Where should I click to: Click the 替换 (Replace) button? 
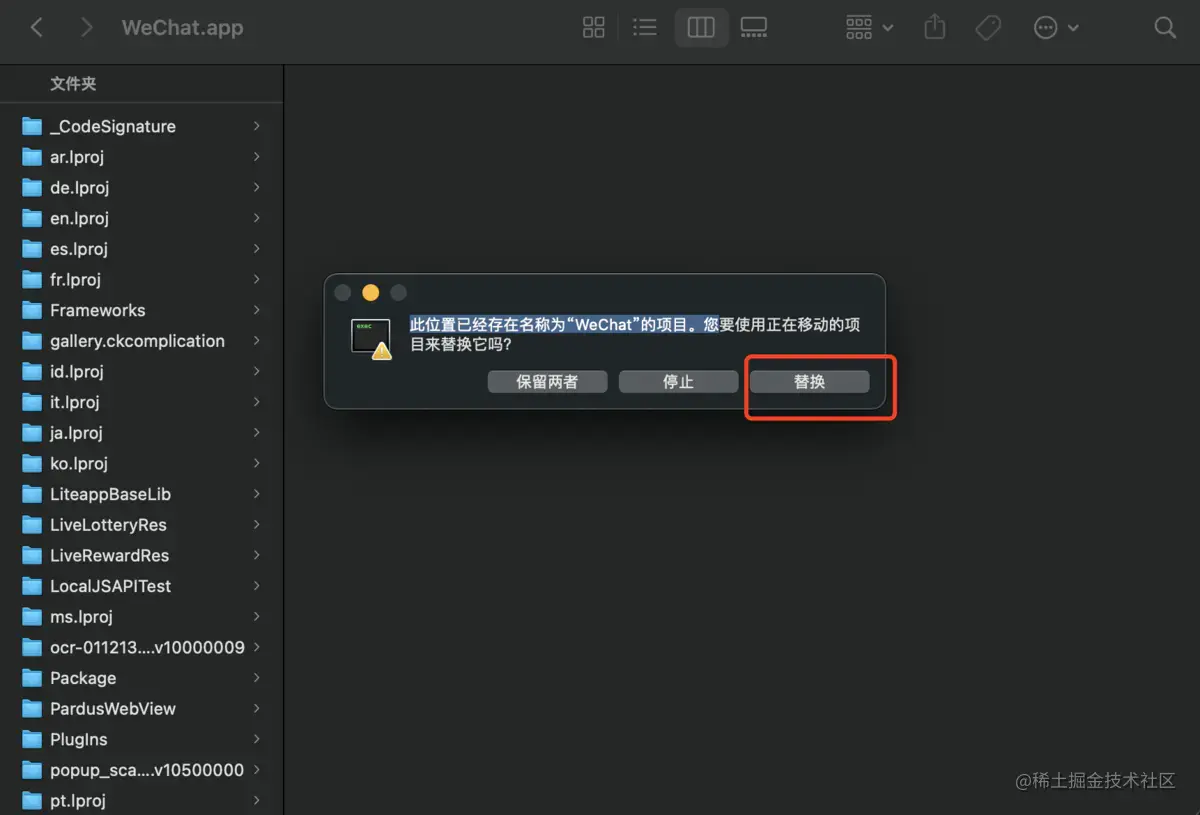coord(809,382)
